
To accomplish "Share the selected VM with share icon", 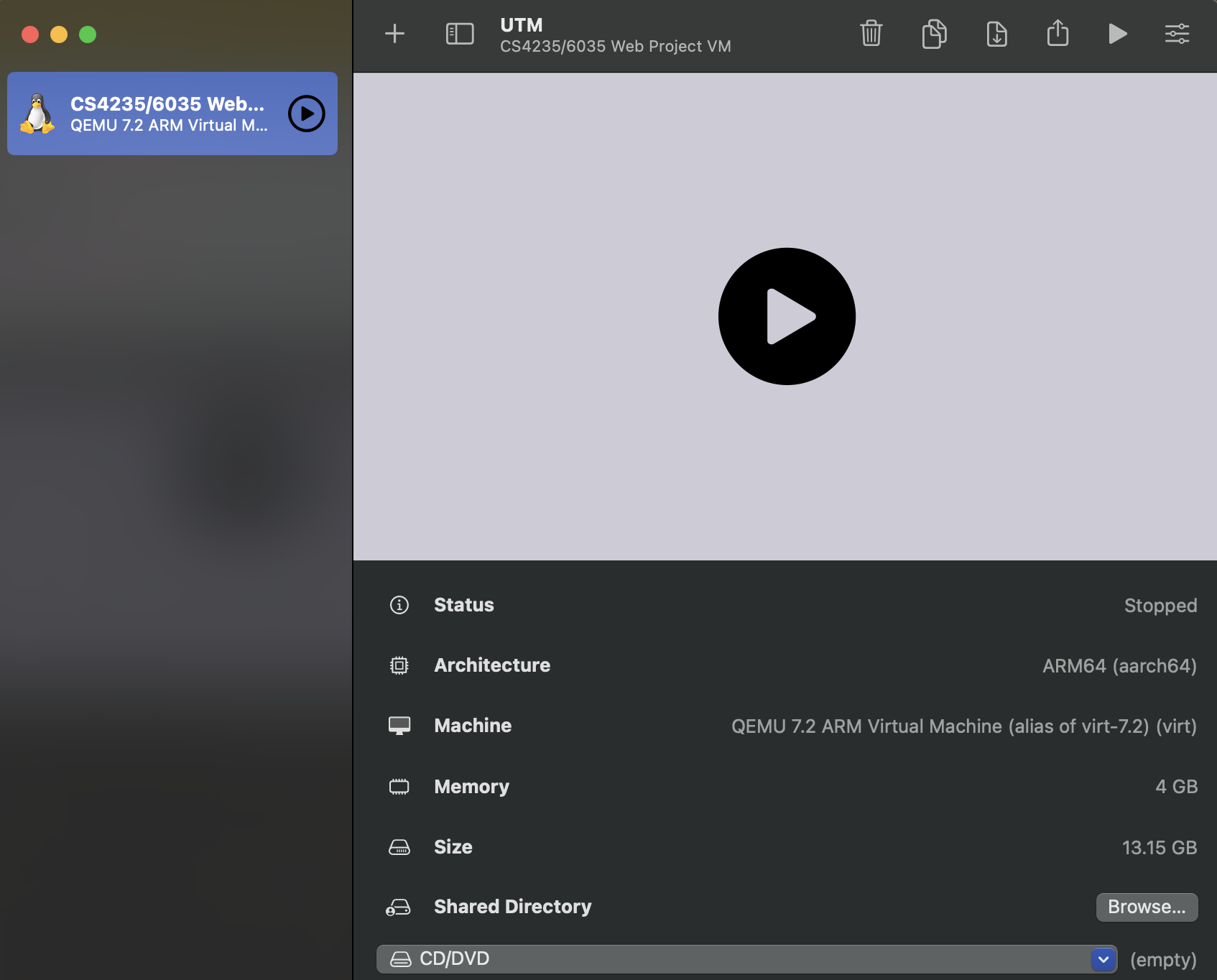I will coord(1058,33).
